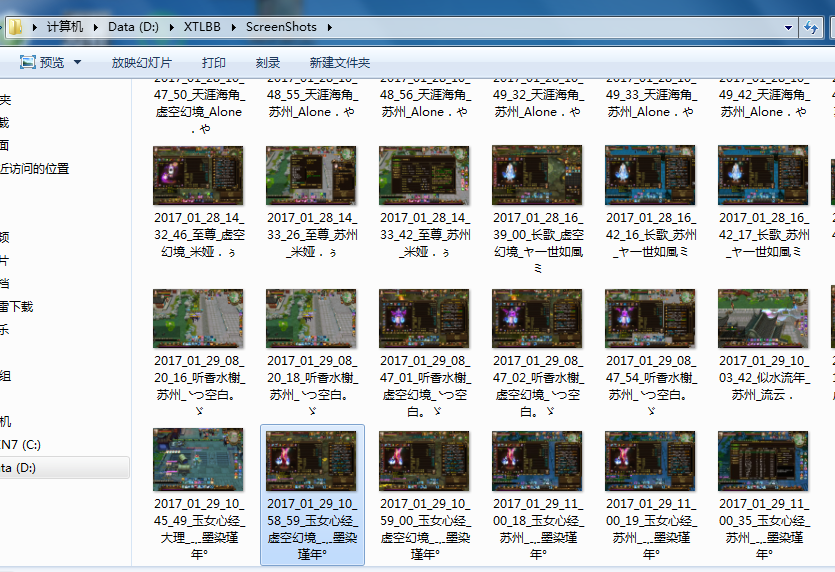Viewport: 835px width, 572px height.
Task: Click file name 49_32_天涯海角_苏州_Alone
Action: [538, 96]
